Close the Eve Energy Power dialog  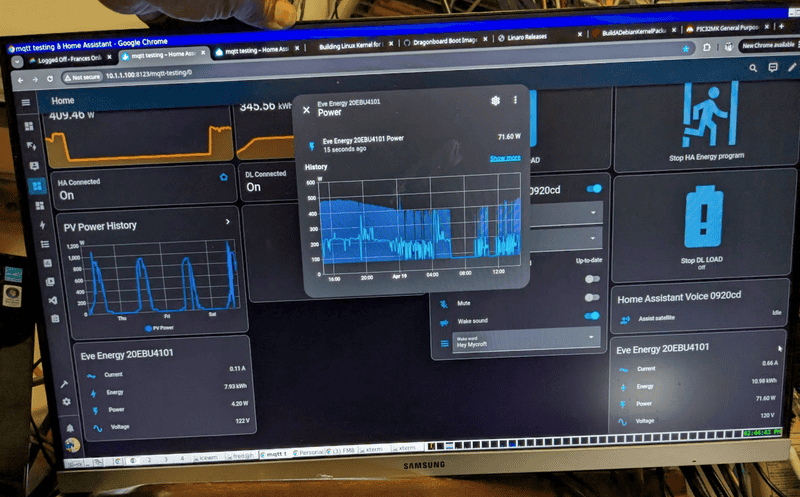click(306, 110)
